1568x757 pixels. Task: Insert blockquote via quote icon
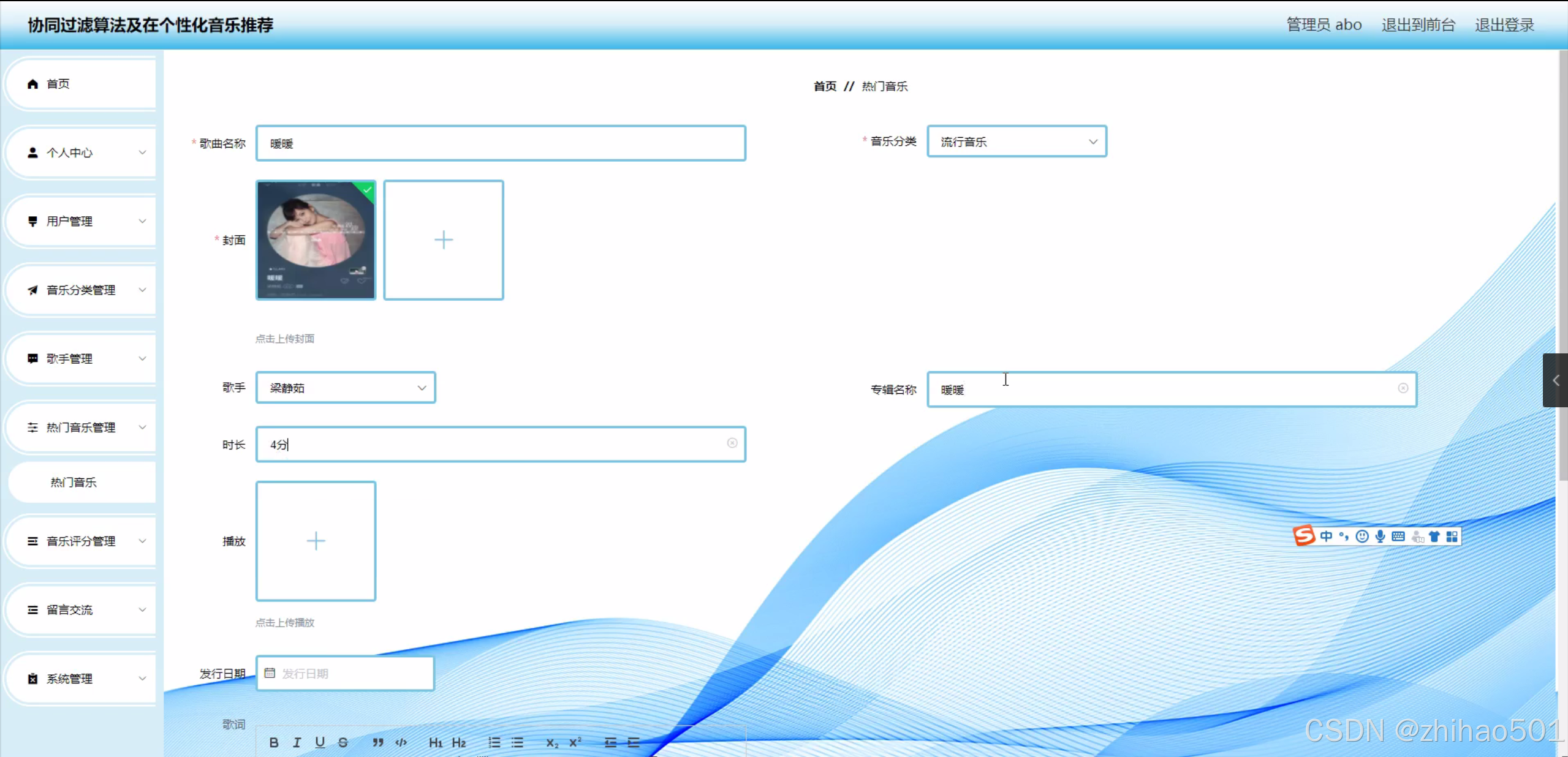coord(377,742)
